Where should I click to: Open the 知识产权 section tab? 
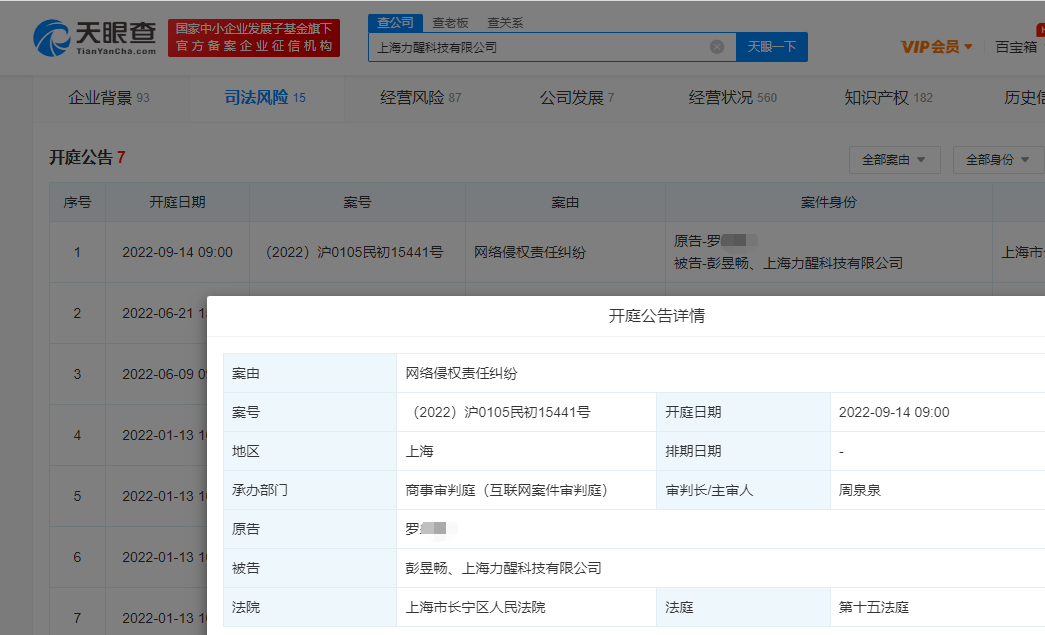click(887, 98)
